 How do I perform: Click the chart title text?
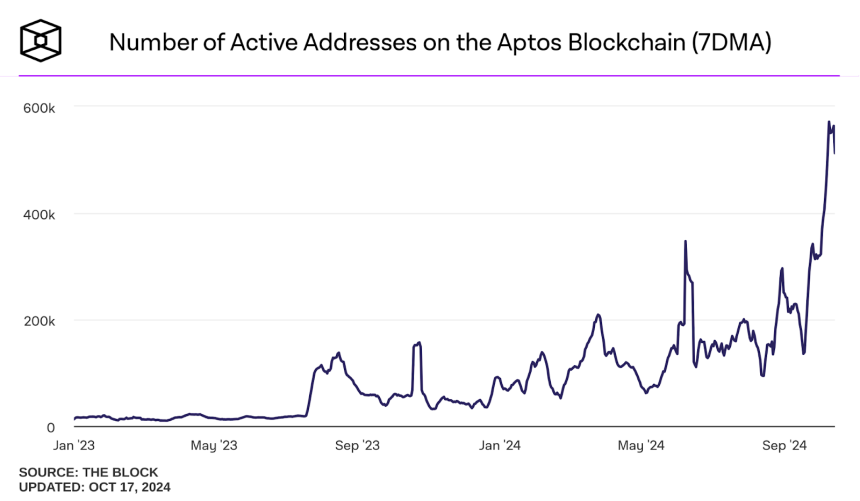440,42
